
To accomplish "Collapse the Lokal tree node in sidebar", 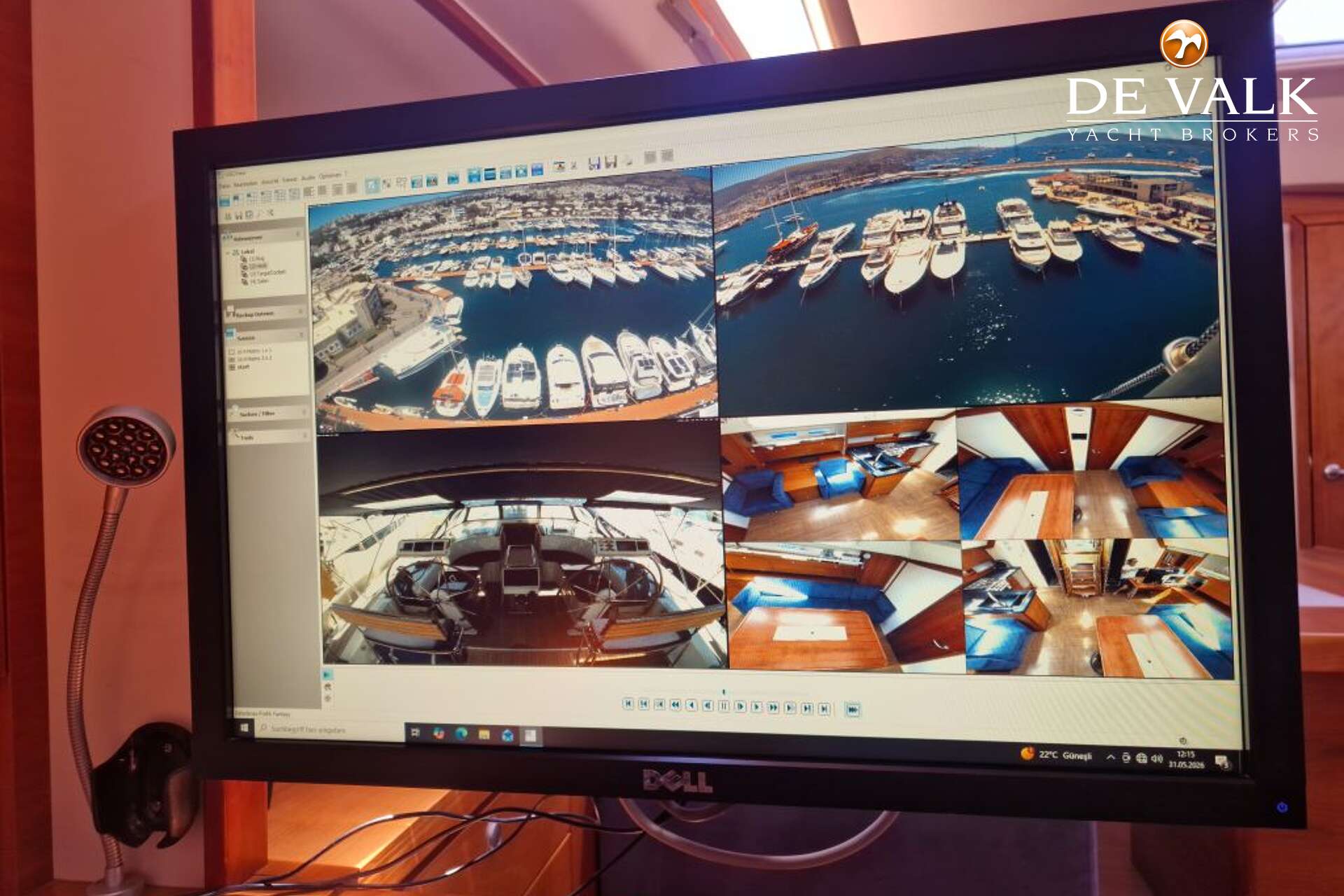I will click(227, 252).
